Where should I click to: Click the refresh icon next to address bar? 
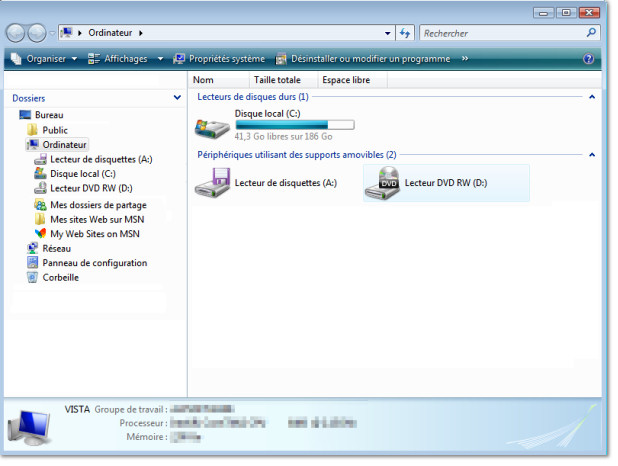[x=404, y=33]
